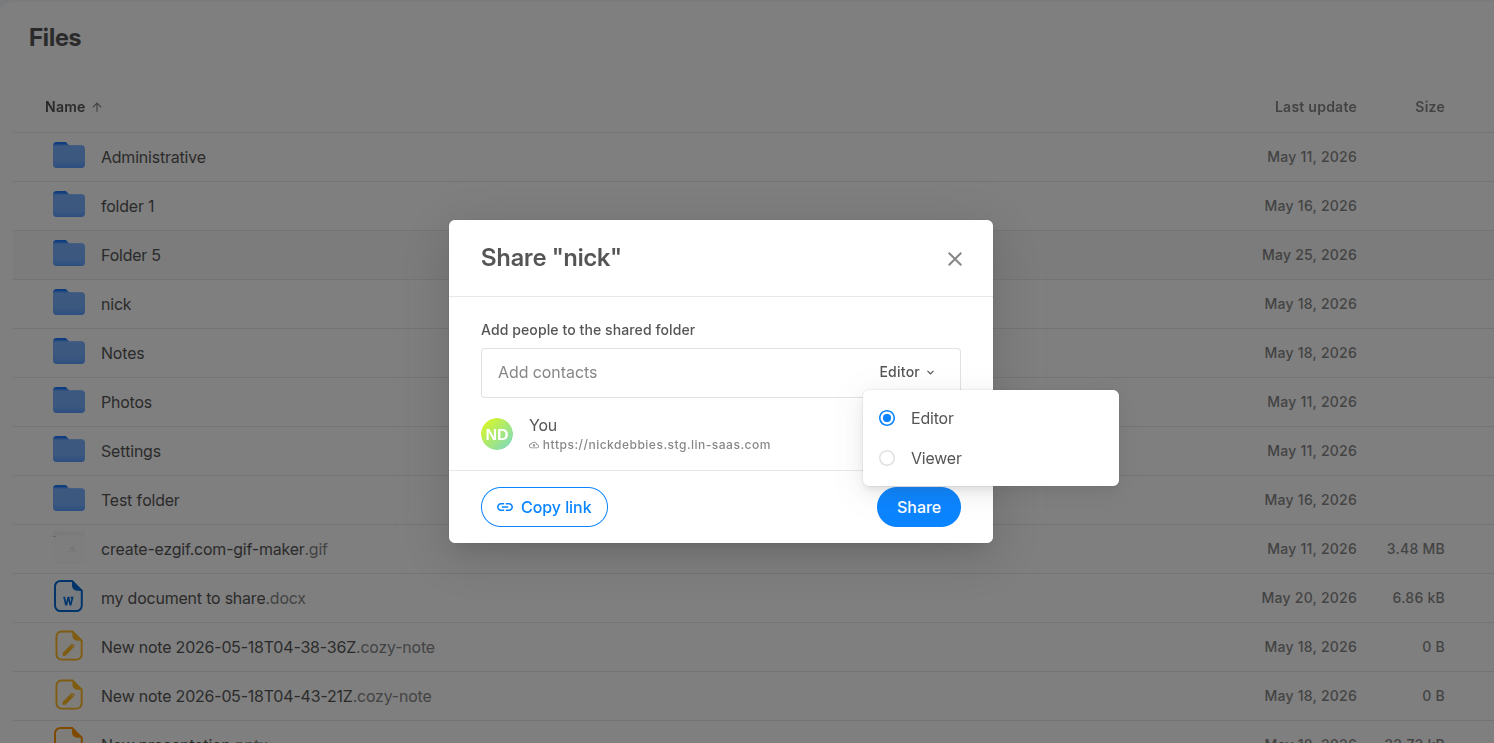Click the Copy link button

[544, 507]
